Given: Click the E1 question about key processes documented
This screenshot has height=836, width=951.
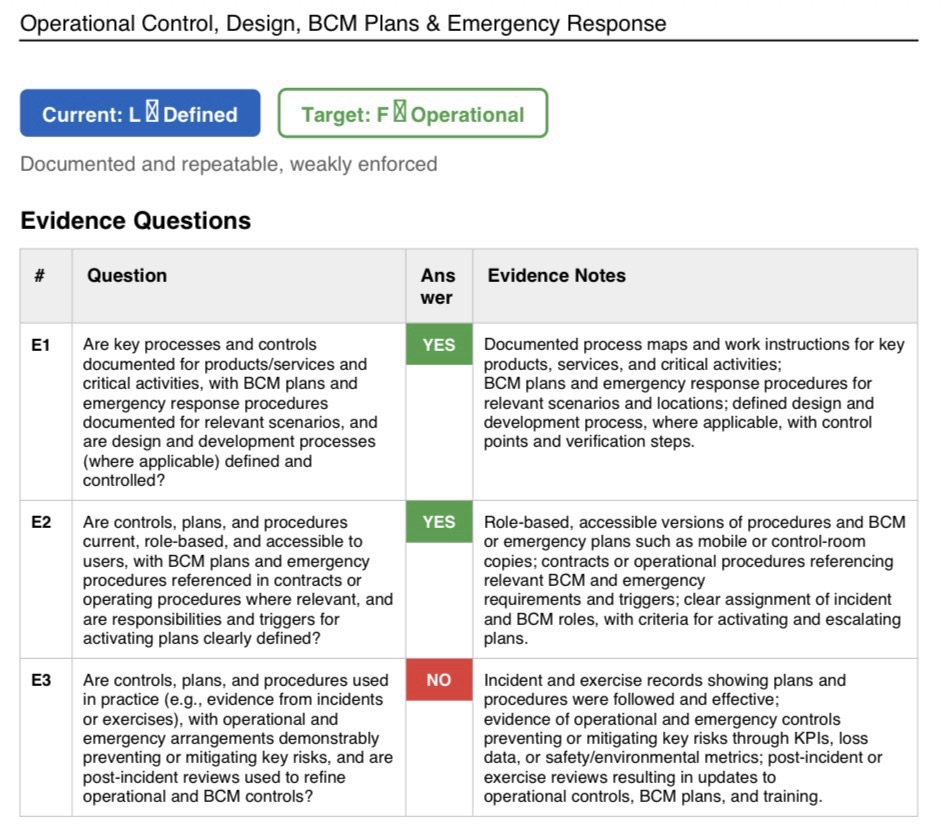Looking at the screenshot, I should (230, 412).
